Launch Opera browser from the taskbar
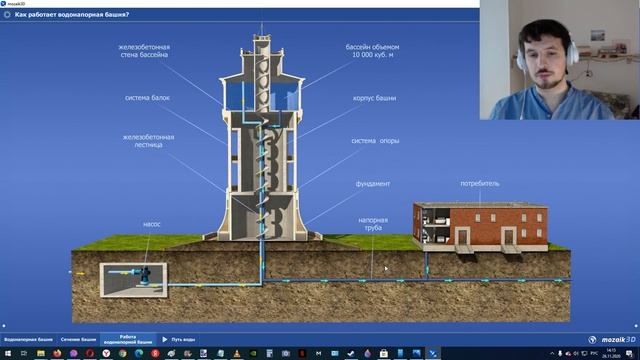This screenshot has height=360, width=640. [90, 353]
